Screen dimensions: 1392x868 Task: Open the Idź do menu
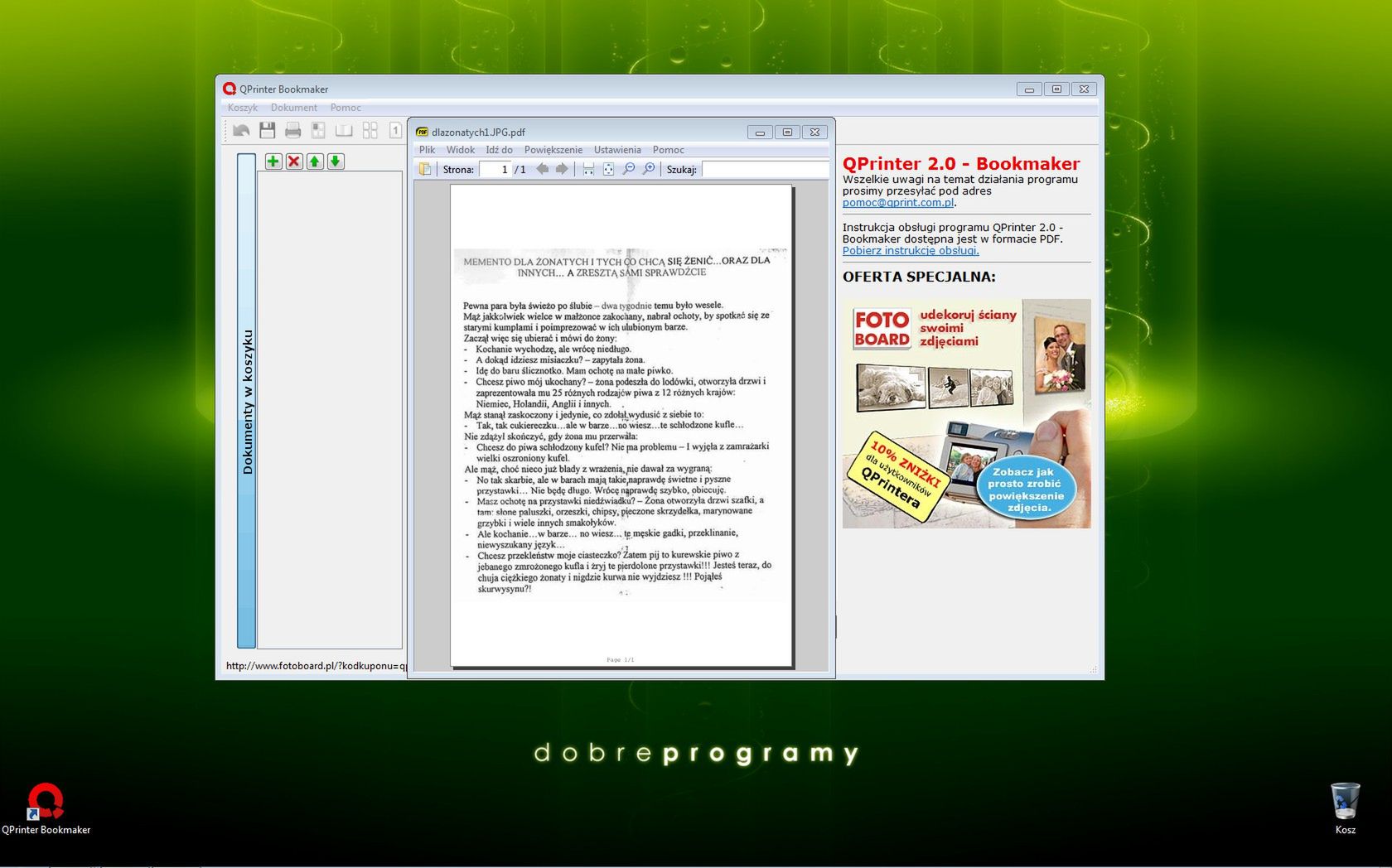coord(499,150)
